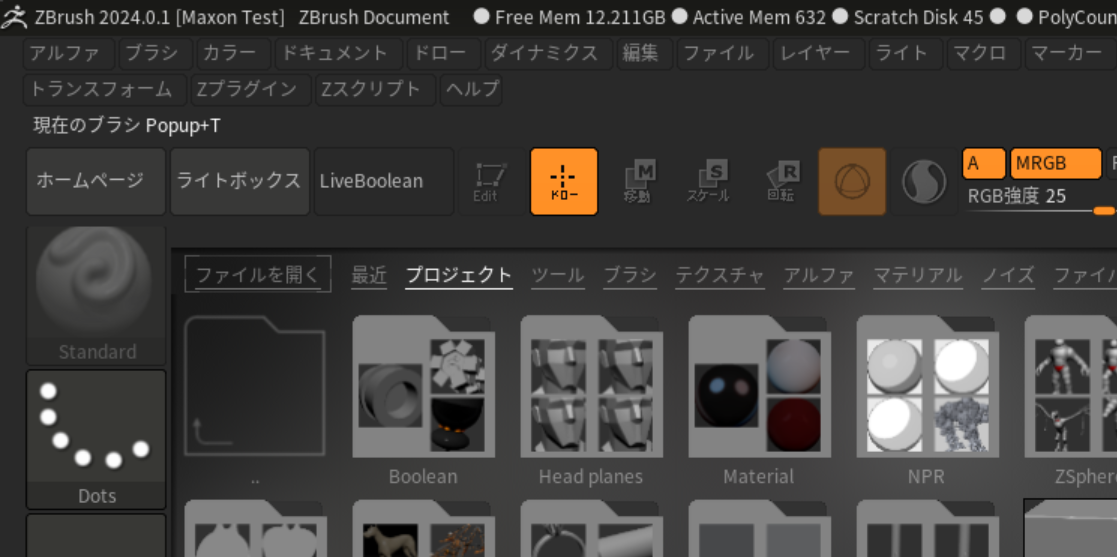Screen dimensions: 1117x557
Task: Select the Move (移動) tool icon
Action: pos(637,182)
